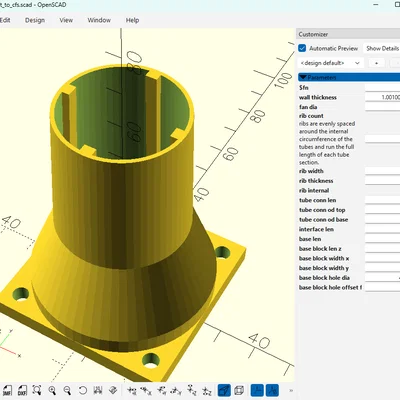The height and width of the screenshot is (400, 400).
Task: Toggle Perspective projection view
Action: 224,390
